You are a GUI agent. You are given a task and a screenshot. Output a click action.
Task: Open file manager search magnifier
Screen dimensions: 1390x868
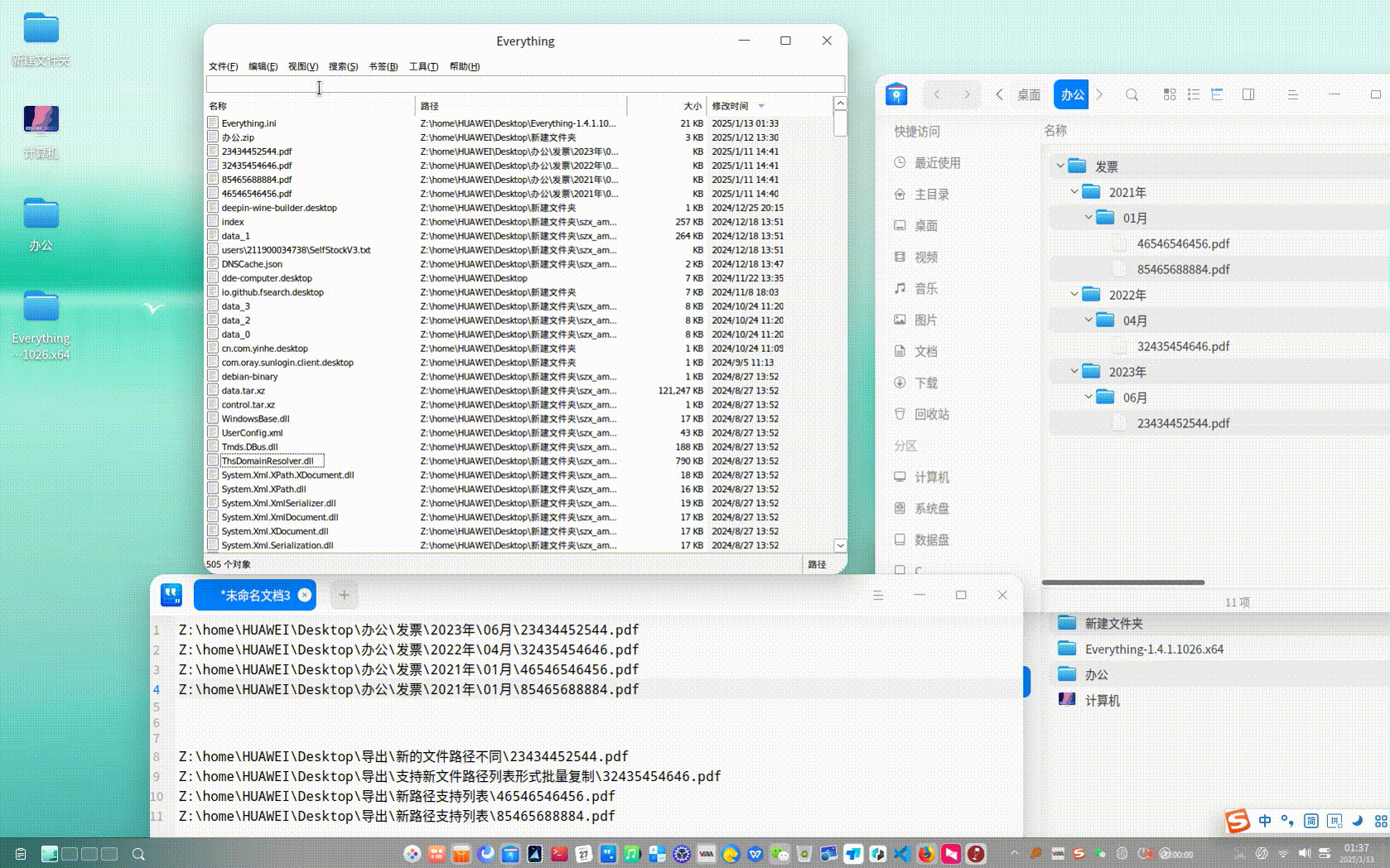click(x=1132, y=94)
